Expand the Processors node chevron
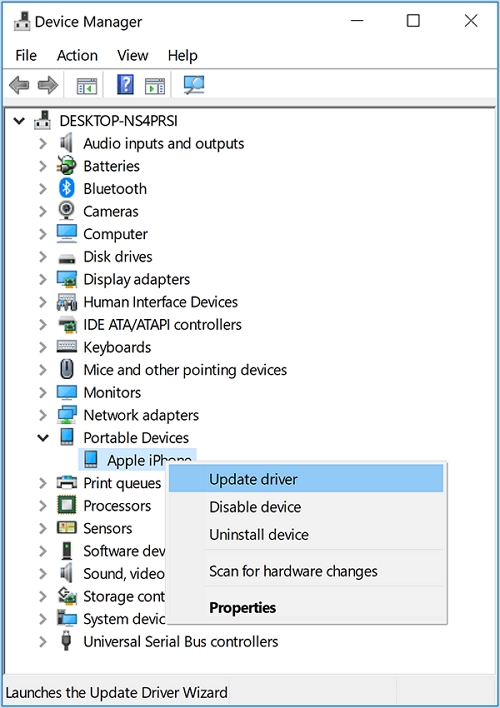Image resolution: width=500 pixels, height=708 pixels. (43, 505)
